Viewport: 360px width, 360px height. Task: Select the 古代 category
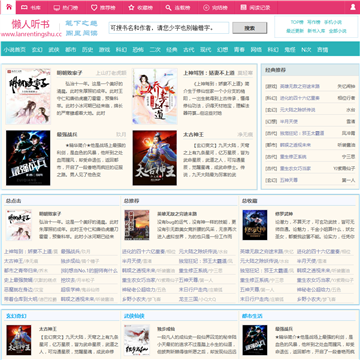pyautogui.click(x=189, y=50)
